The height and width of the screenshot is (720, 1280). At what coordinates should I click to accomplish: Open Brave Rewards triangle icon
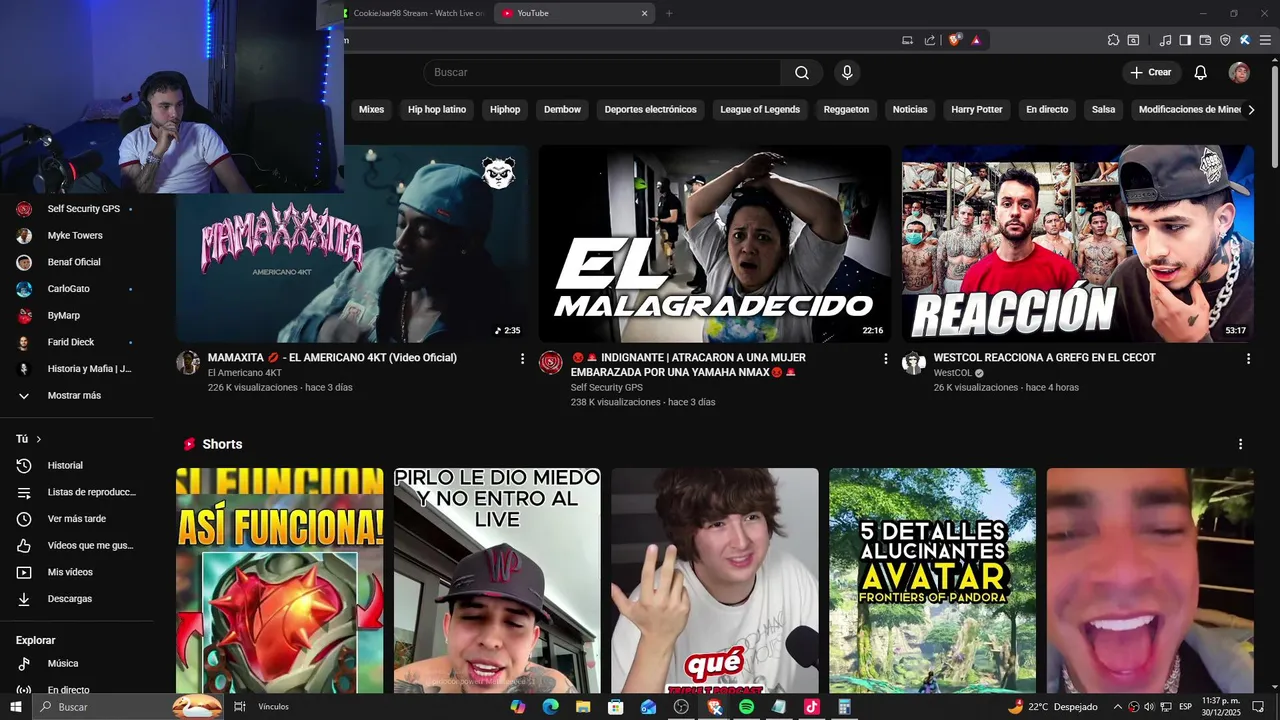pyautogui.click(x=976, y=40)
